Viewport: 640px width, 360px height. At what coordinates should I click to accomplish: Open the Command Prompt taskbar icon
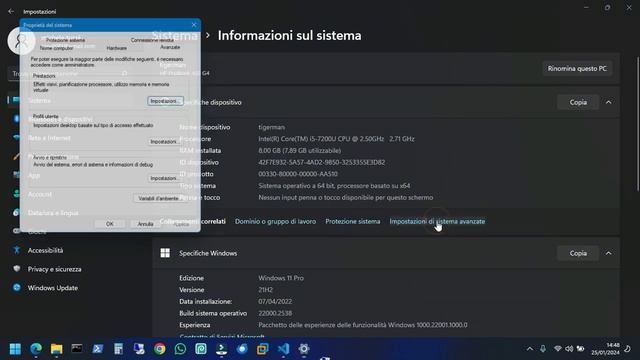point(77,349)
